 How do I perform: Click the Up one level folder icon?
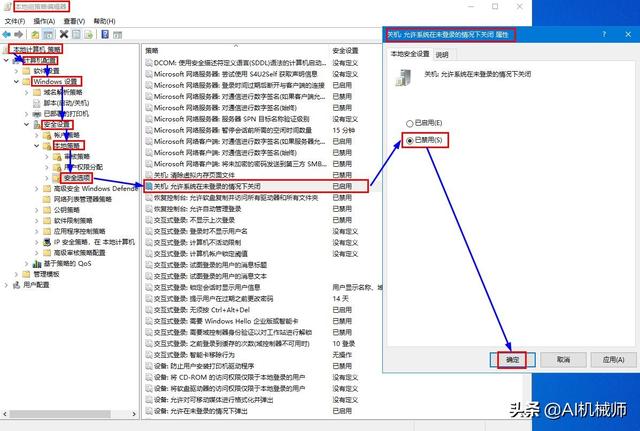[36, 35]
